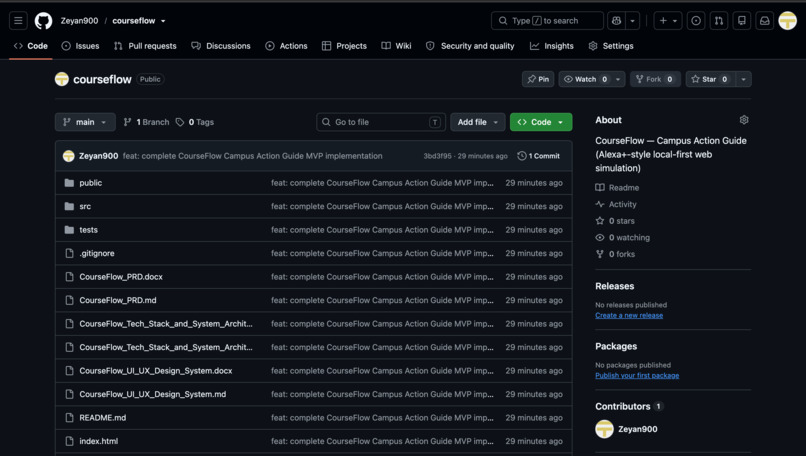Open the index.html file
This screenshot has height=456, width=806.
point(99,441)
